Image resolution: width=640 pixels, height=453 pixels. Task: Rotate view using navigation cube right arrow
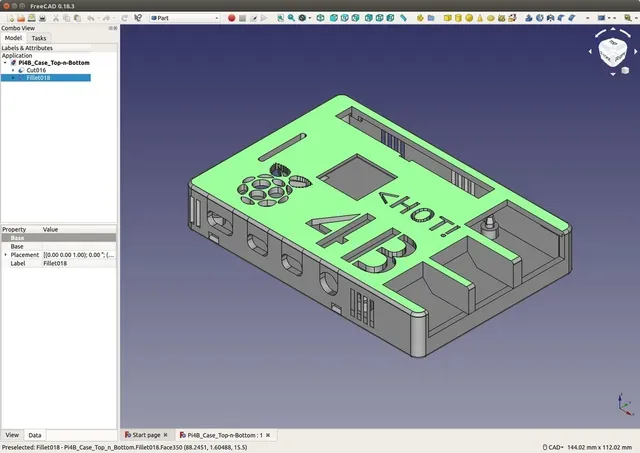pos(636,52)
